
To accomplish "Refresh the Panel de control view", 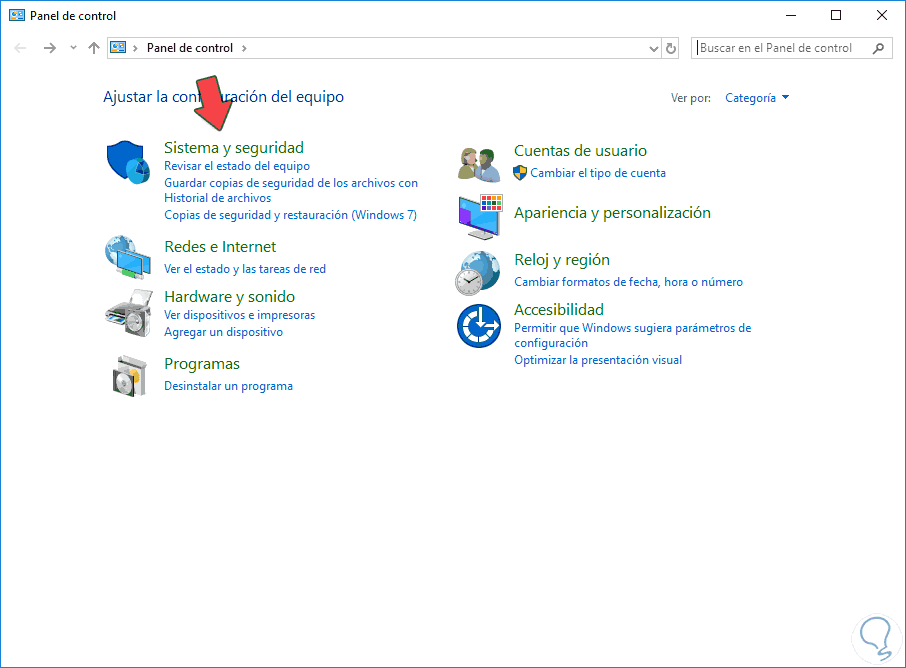I will pos(670,48).
